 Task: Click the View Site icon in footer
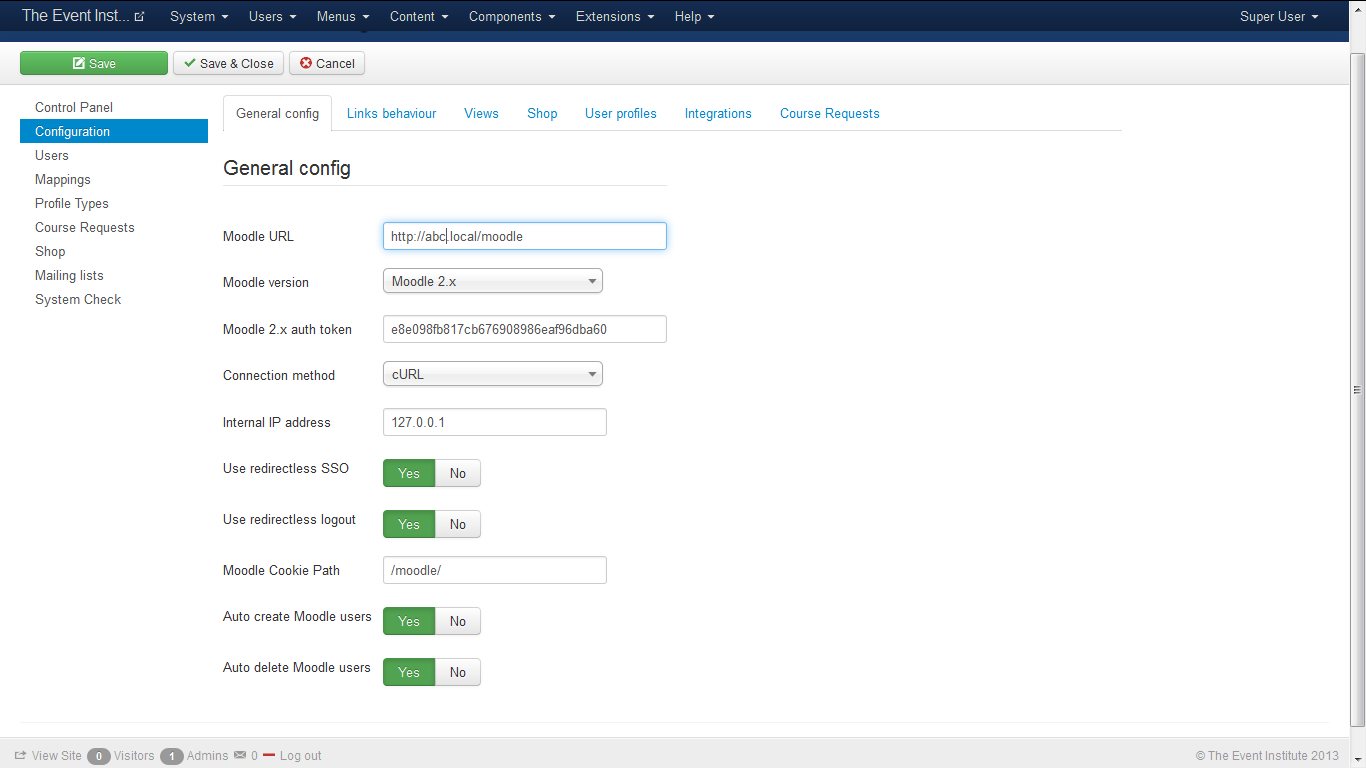[20, 756]
